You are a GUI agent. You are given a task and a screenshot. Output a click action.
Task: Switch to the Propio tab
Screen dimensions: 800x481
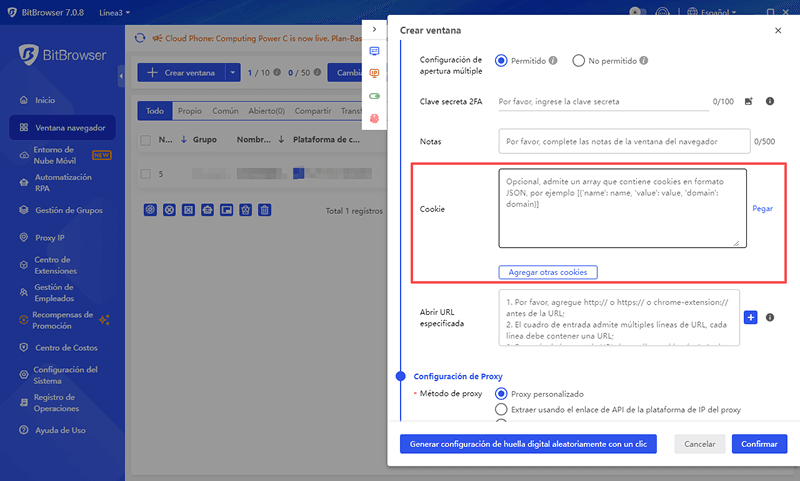click(x=190, y=111)
